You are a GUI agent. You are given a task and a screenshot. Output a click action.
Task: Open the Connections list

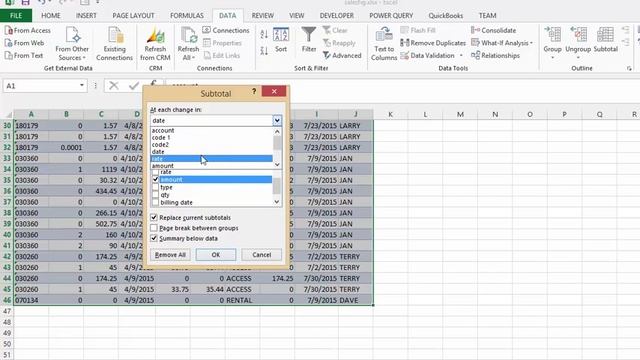pyautogui.click(x=226, y=30)
